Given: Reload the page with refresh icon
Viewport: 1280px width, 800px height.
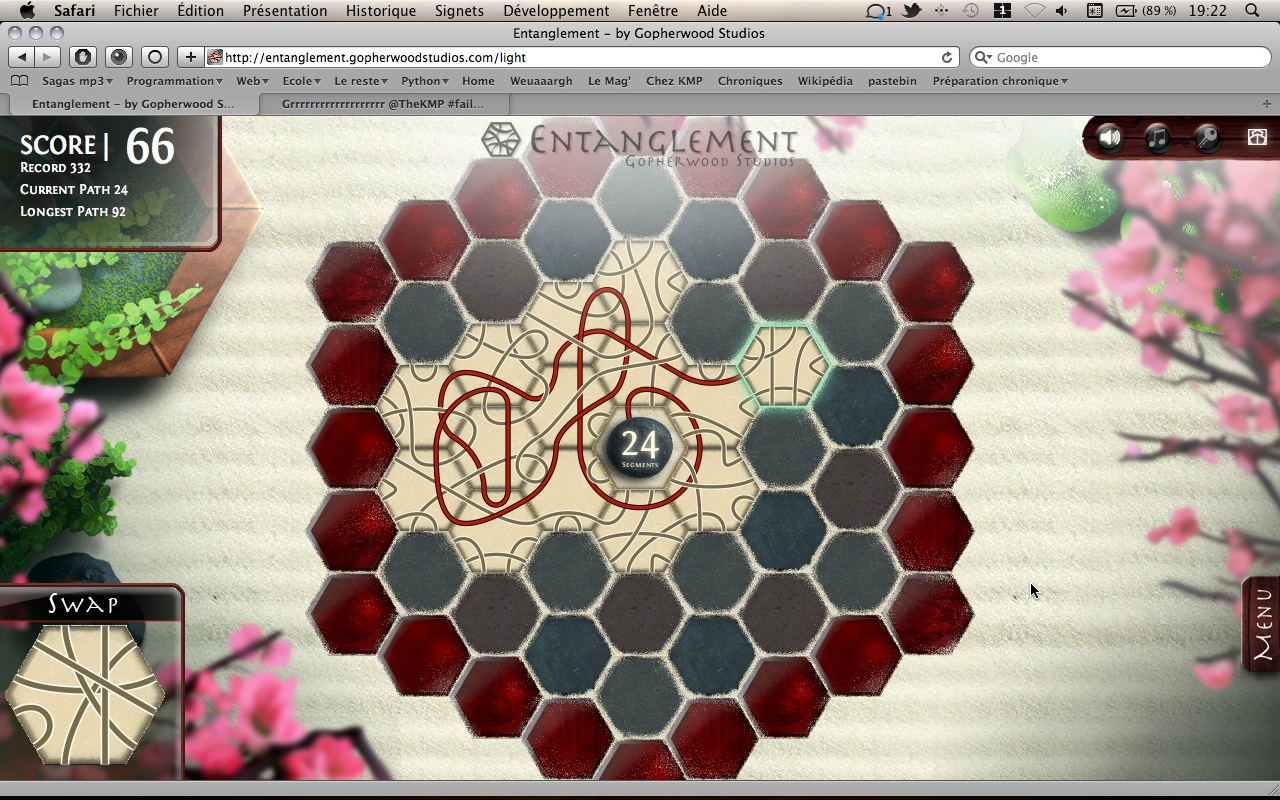Looking at the screenshot, I should [x=946, y=57].
